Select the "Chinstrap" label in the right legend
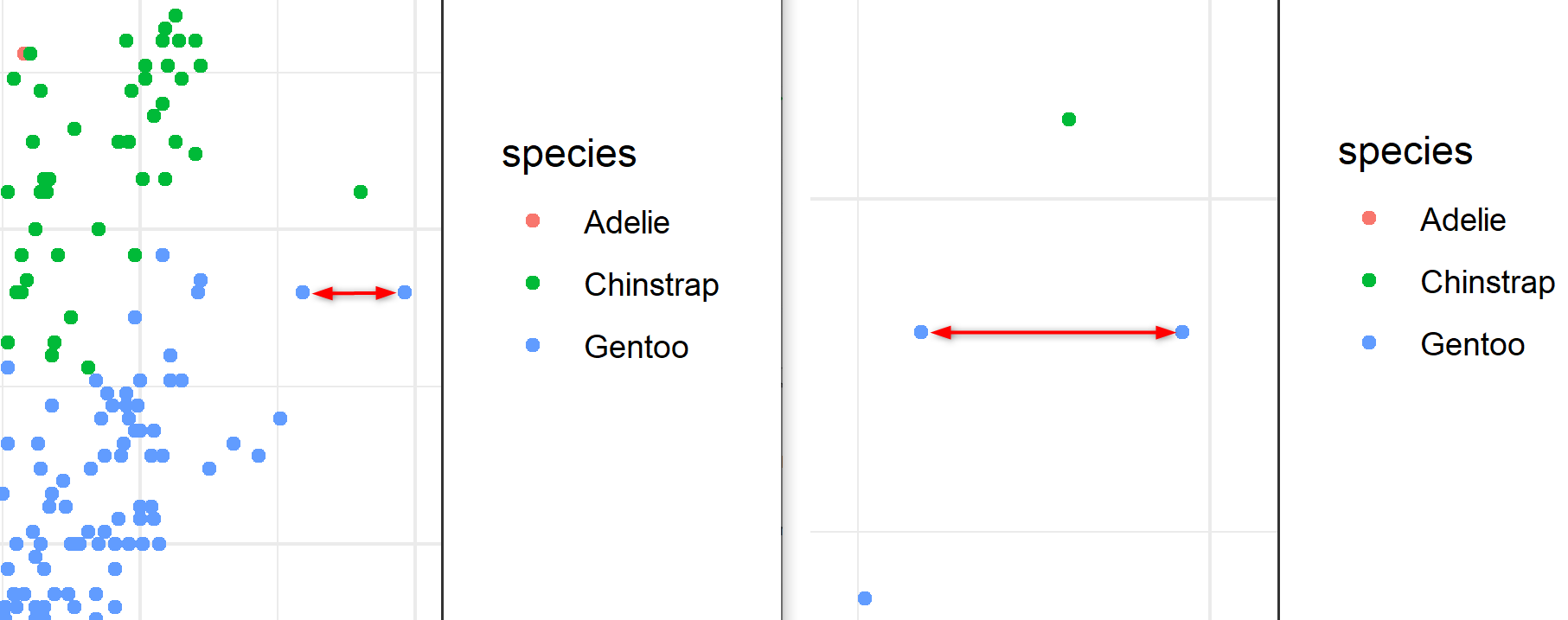The width and height of the screenshot is (1568, 620). (x=1487, y=283)
